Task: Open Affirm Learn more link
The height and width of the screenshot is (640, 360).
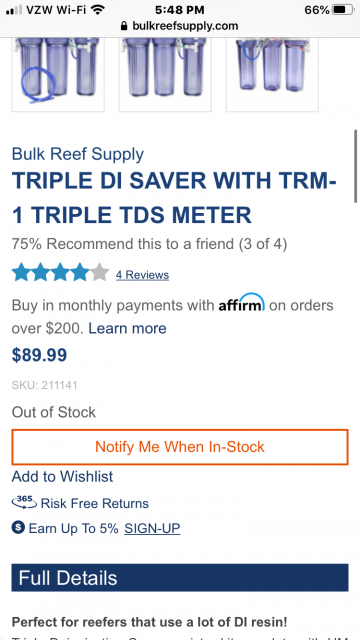Action: pos(127,328)
